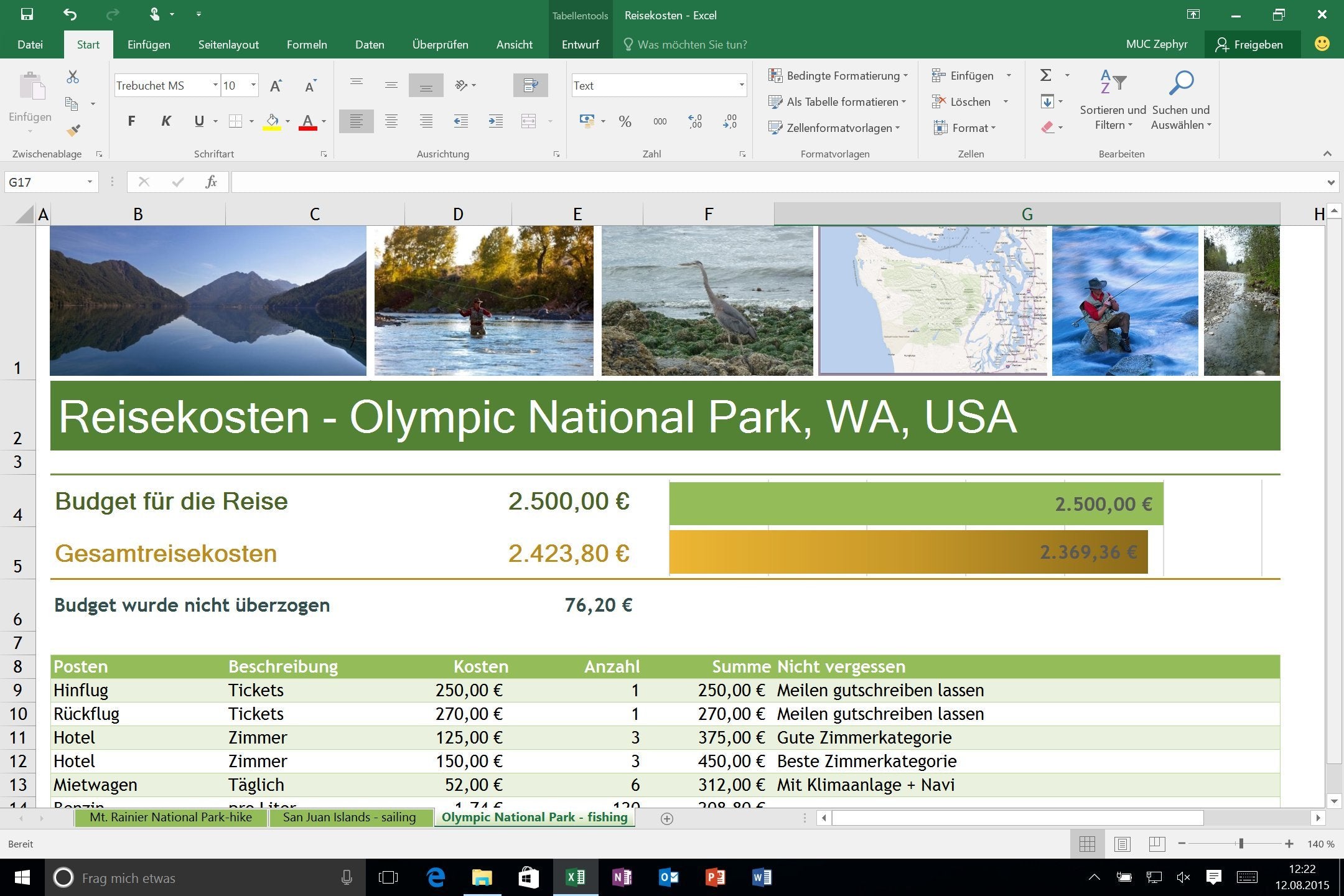Center text horizontally

tap(391, 121)
